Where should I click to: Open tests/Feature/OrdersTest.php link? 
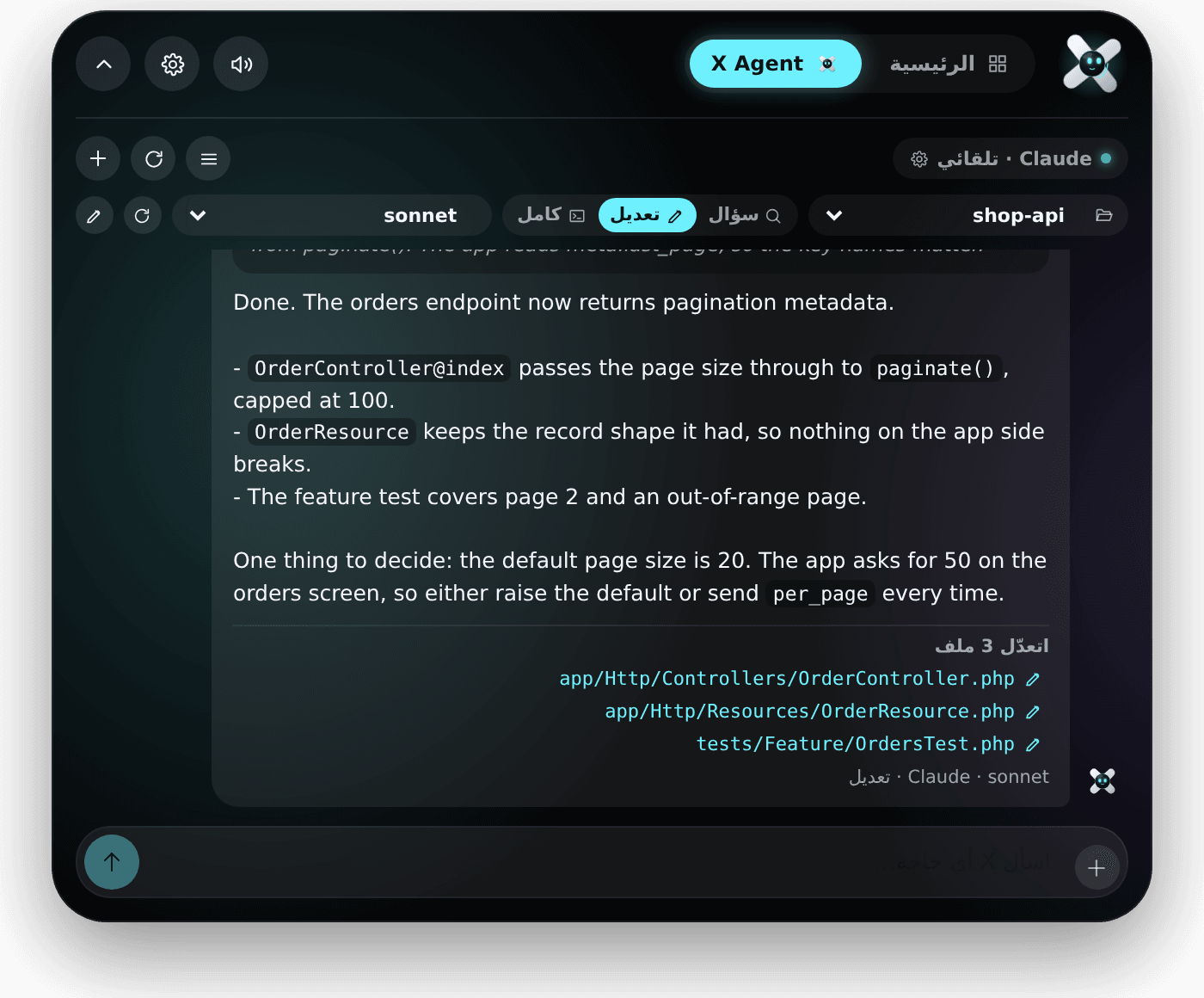(856, 744)
